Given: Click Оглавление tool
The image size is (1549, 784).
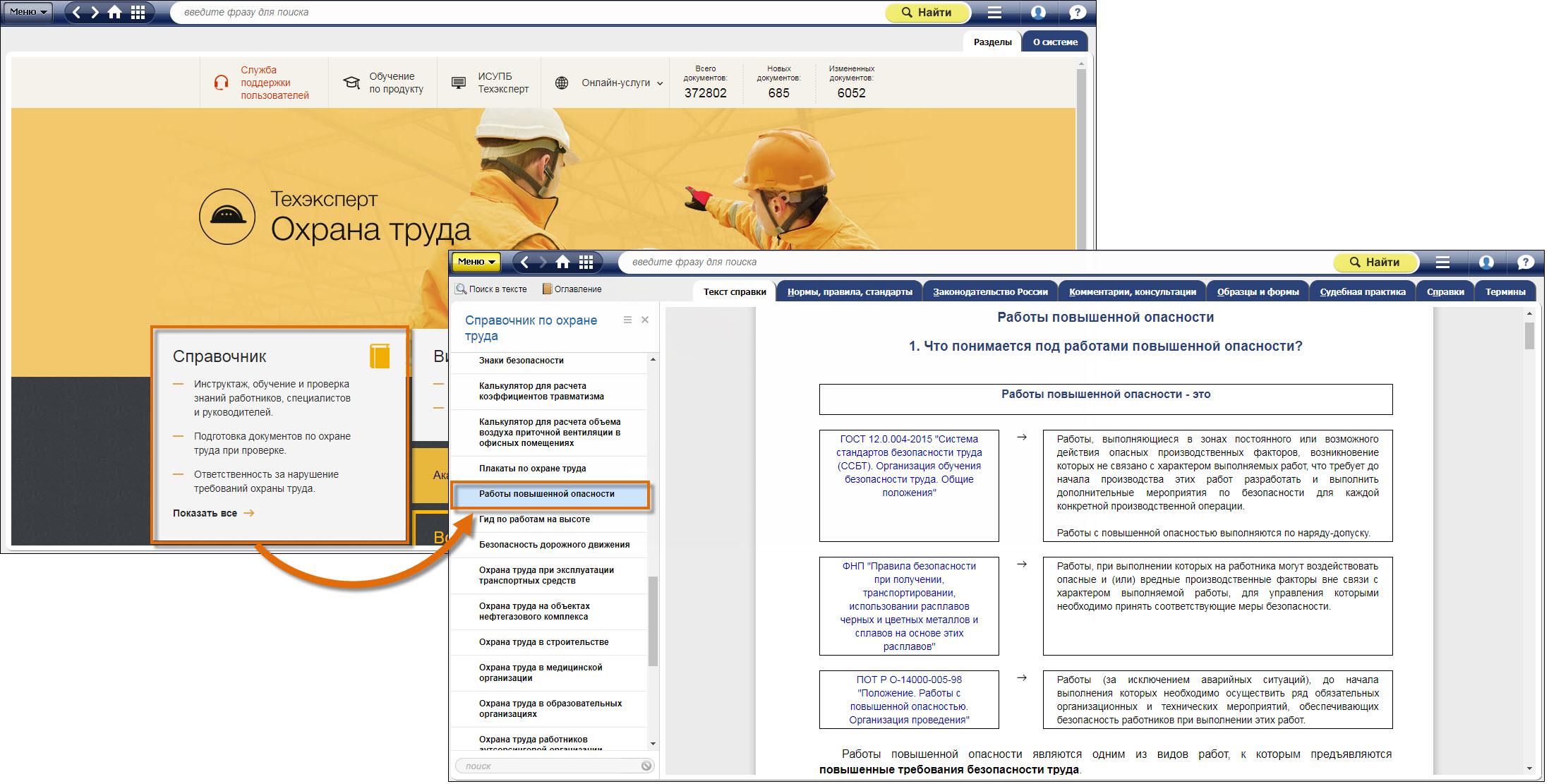Looking at the screenshot, I should click(572, 289).
